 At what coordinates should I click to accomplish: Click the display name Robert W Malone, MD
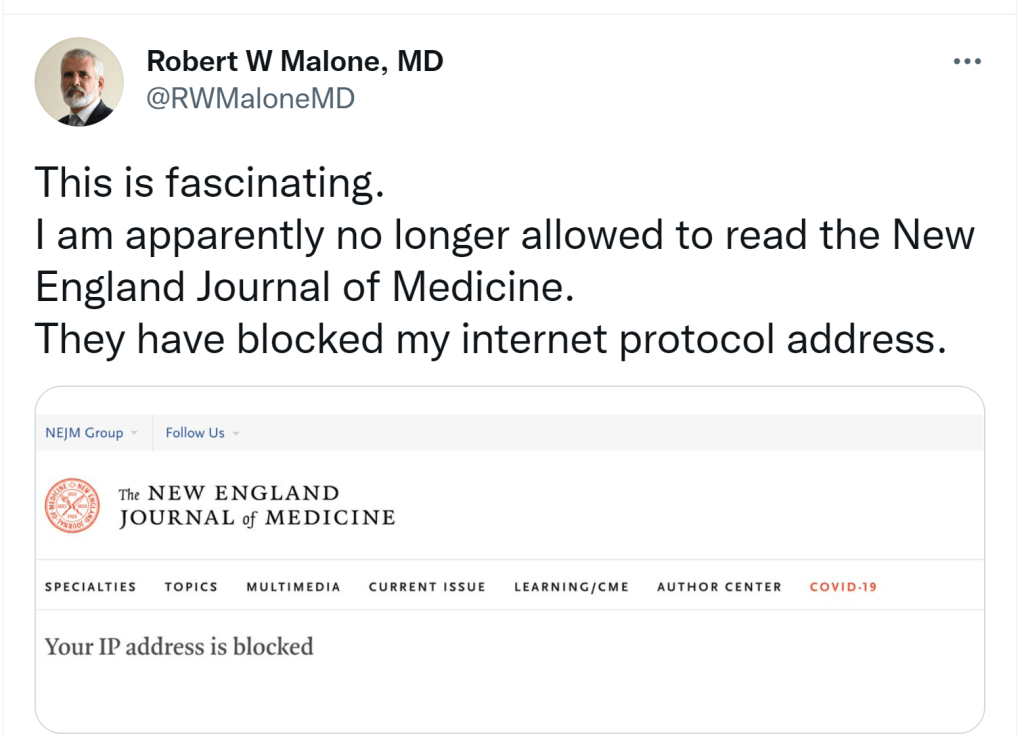[295, 62]
